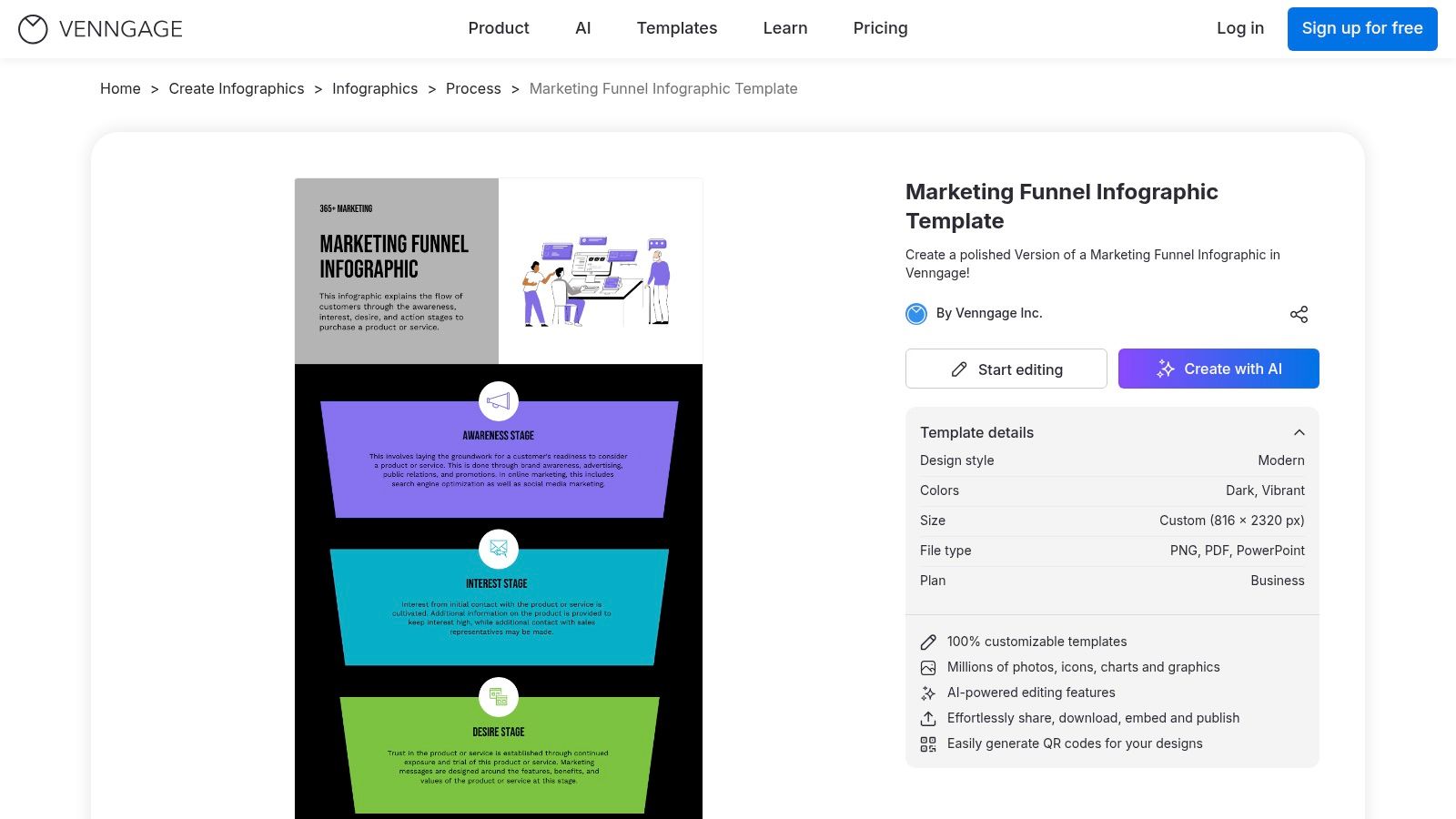Click the Desire Stage circular icon
The width and height of the screenshot is (1456, 819).
[498, 697]
